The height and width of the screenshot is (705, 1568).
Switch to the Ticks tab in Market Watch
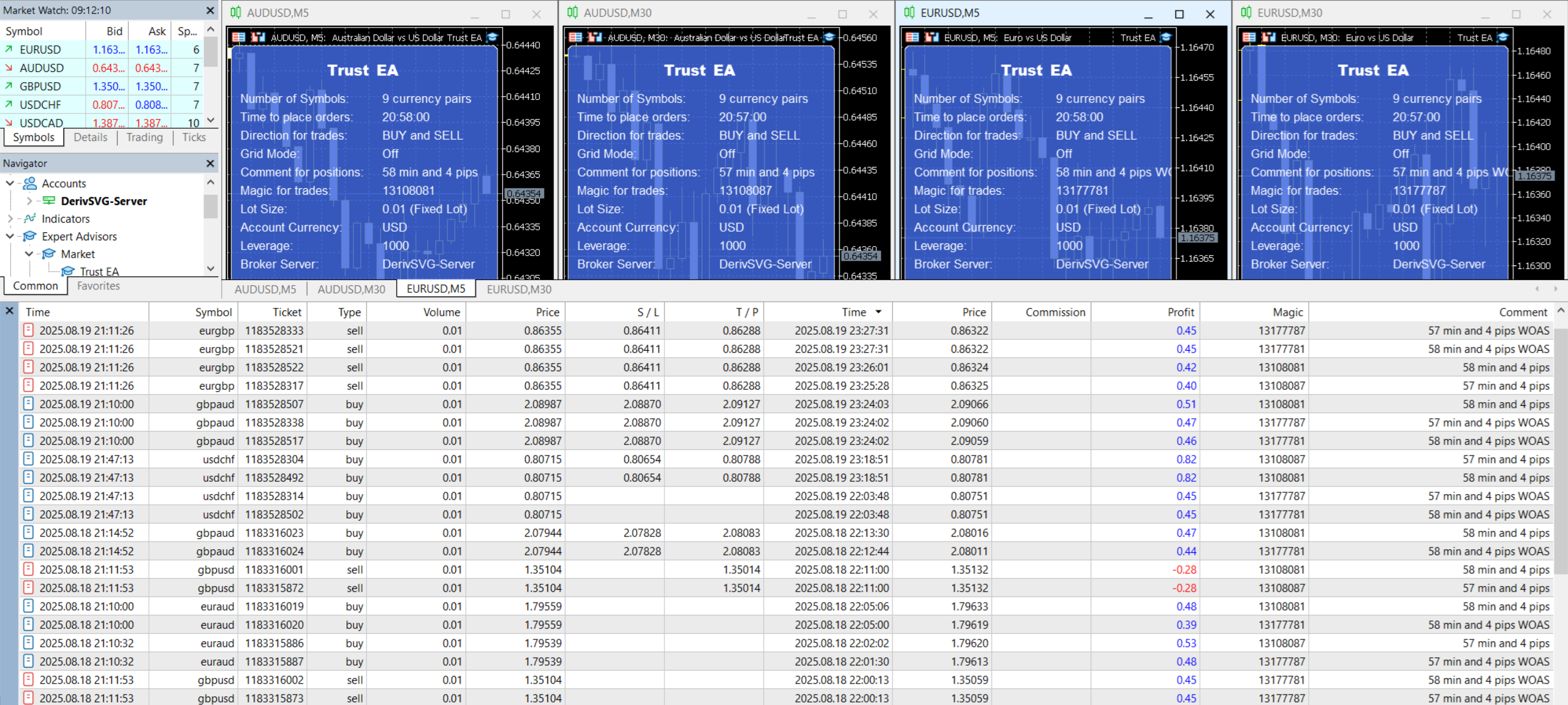pos(194,137)
